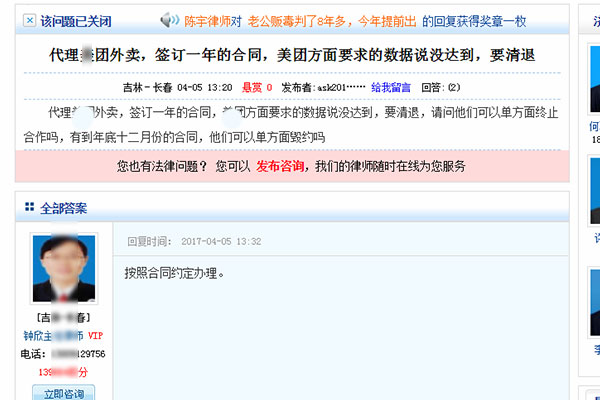The height and width of the screenshot is (400, 600).
Task: Click the speaker announcement icon
Action: 169,20
